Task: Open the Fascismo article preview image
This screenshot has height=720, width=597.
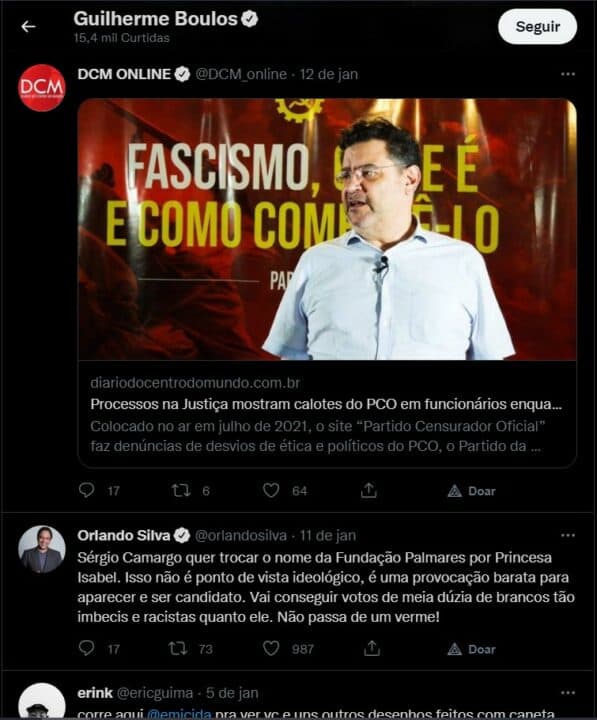Action: point(327,229)
